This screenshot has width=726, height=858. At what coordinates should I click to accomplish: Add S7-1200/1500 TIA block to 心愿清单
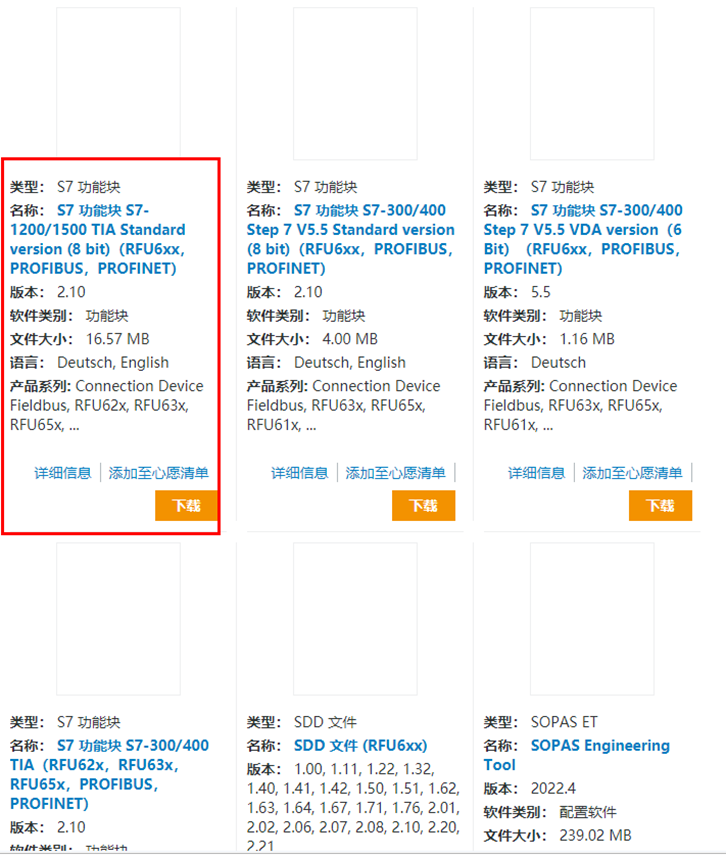(x=159, y=473)
